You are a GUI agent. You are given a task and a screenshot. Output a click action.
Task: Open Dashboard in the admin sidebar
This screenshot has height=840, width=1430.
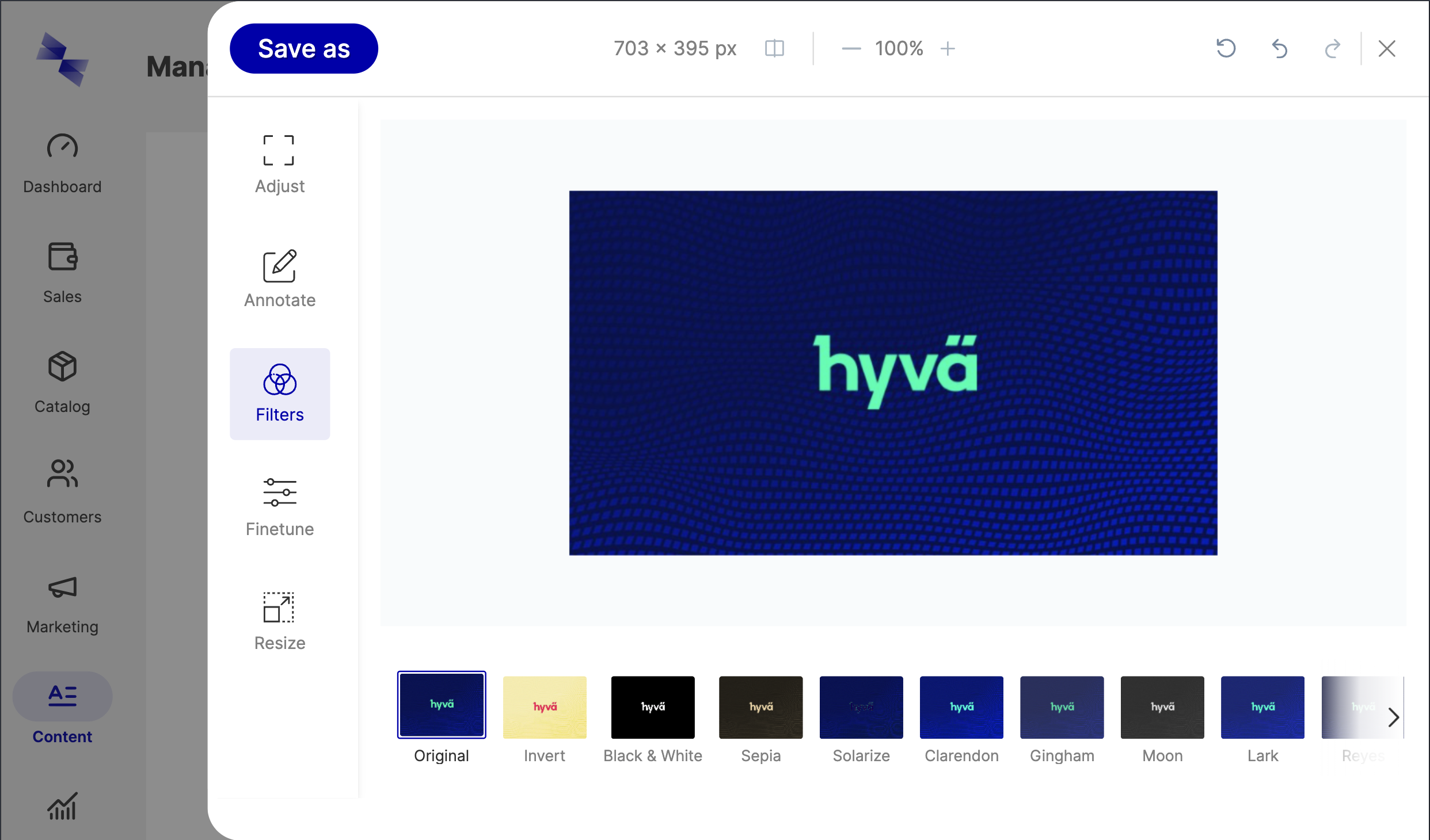coord(62,164)
